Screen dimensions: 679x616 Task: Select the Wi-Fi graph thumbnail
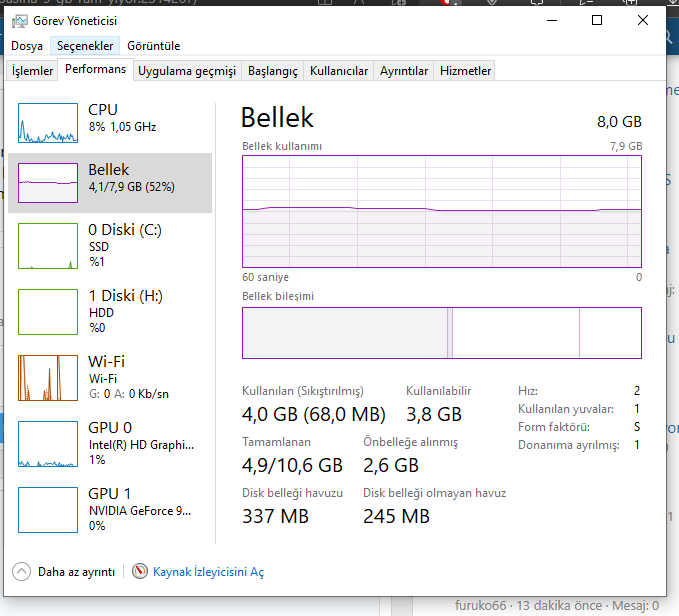point(48,378)
